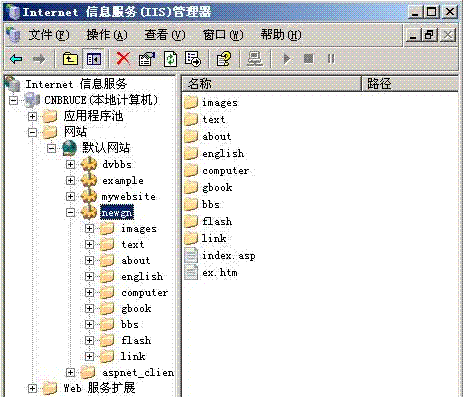This screenshot has width=463, height=397.
Task: Select mywebsite in the tree
Action: coord(128,197)
